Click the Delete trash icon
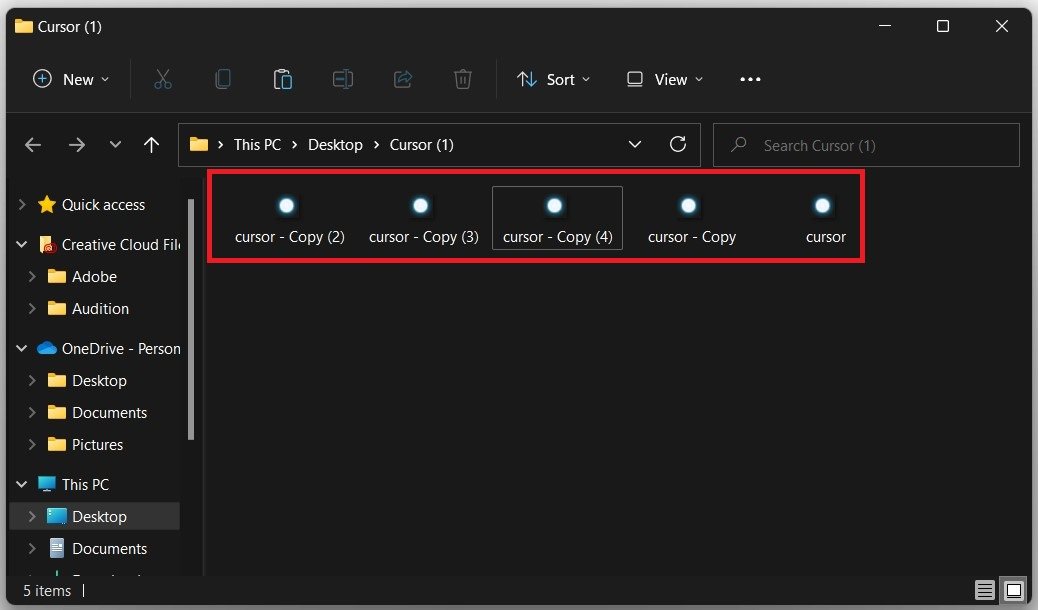 [463, 79]
